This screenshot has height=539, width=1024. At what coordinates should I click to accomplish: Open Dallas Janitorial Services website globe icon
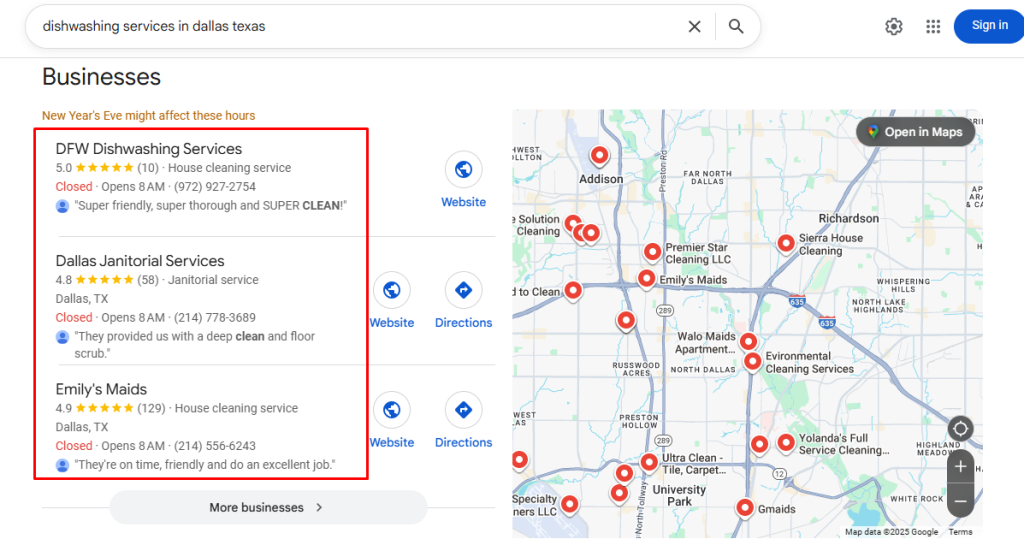[392, 290]
